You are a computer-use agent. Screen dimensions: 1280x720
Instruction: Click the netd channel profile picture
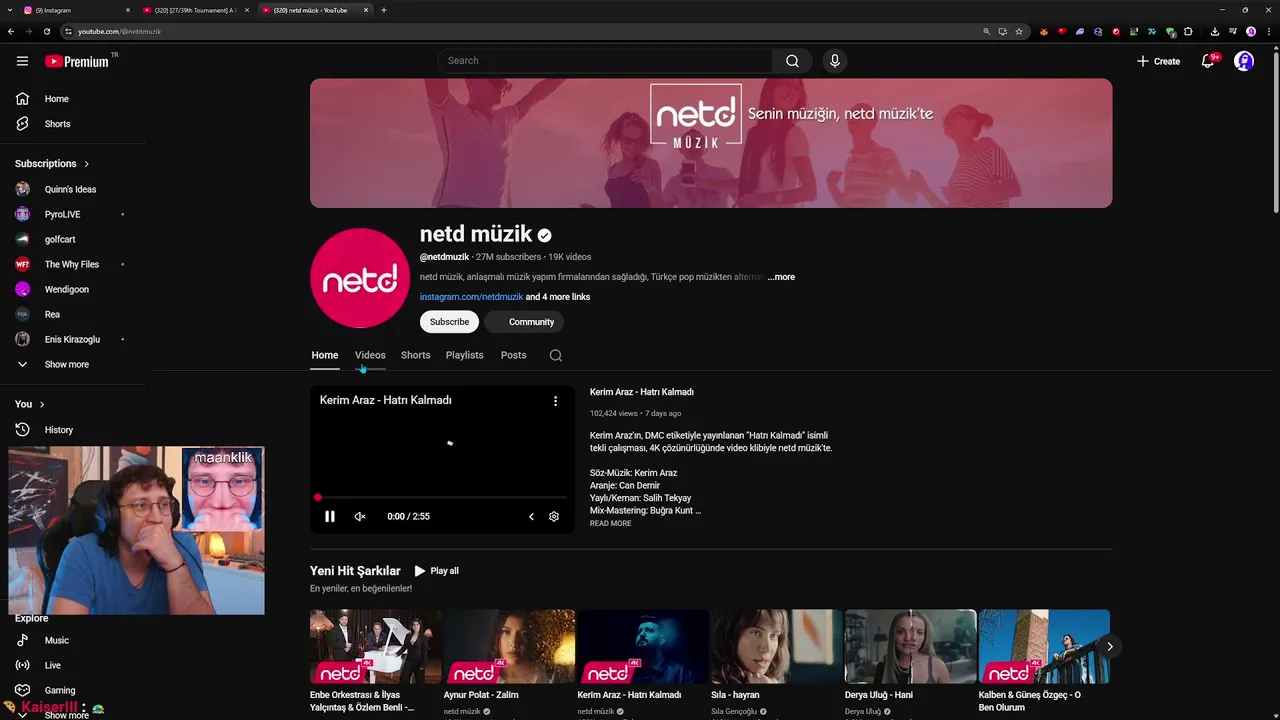[360, 278]
